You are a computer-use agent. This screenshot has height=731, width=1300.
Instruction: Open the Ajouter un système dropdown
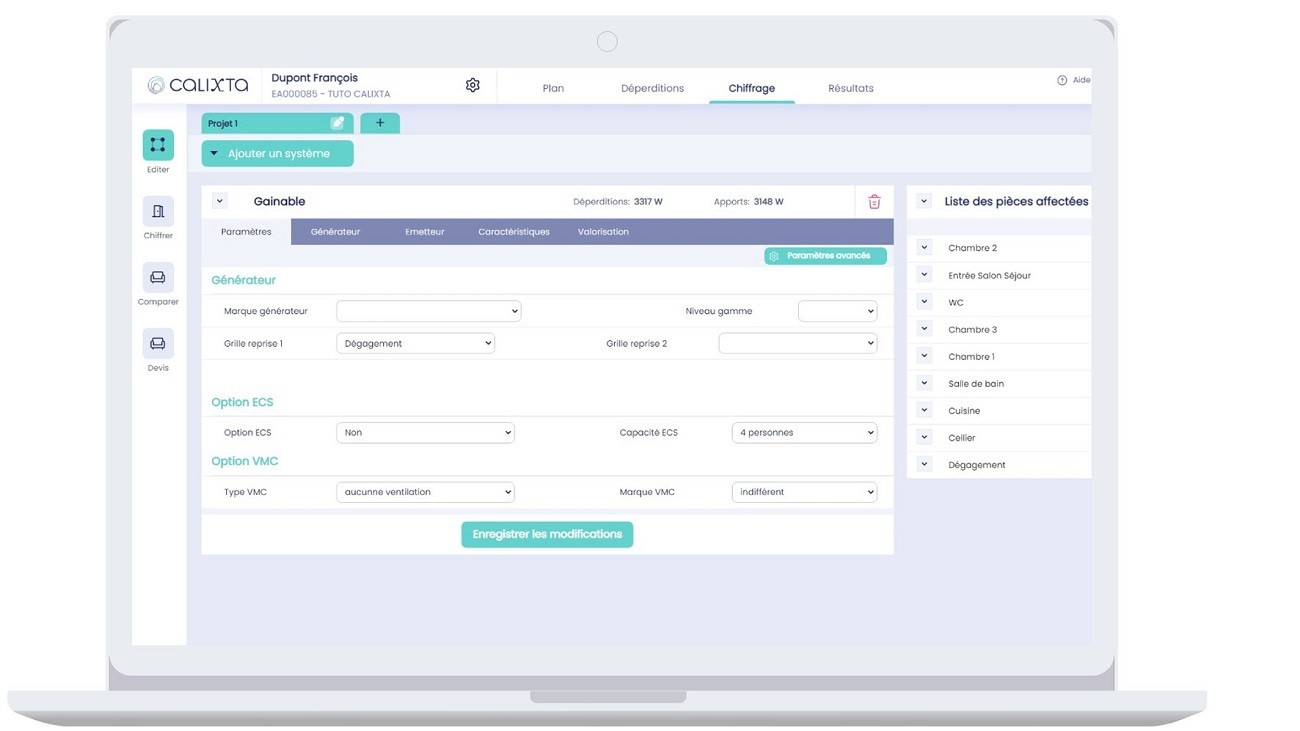[x=277, y=153]
